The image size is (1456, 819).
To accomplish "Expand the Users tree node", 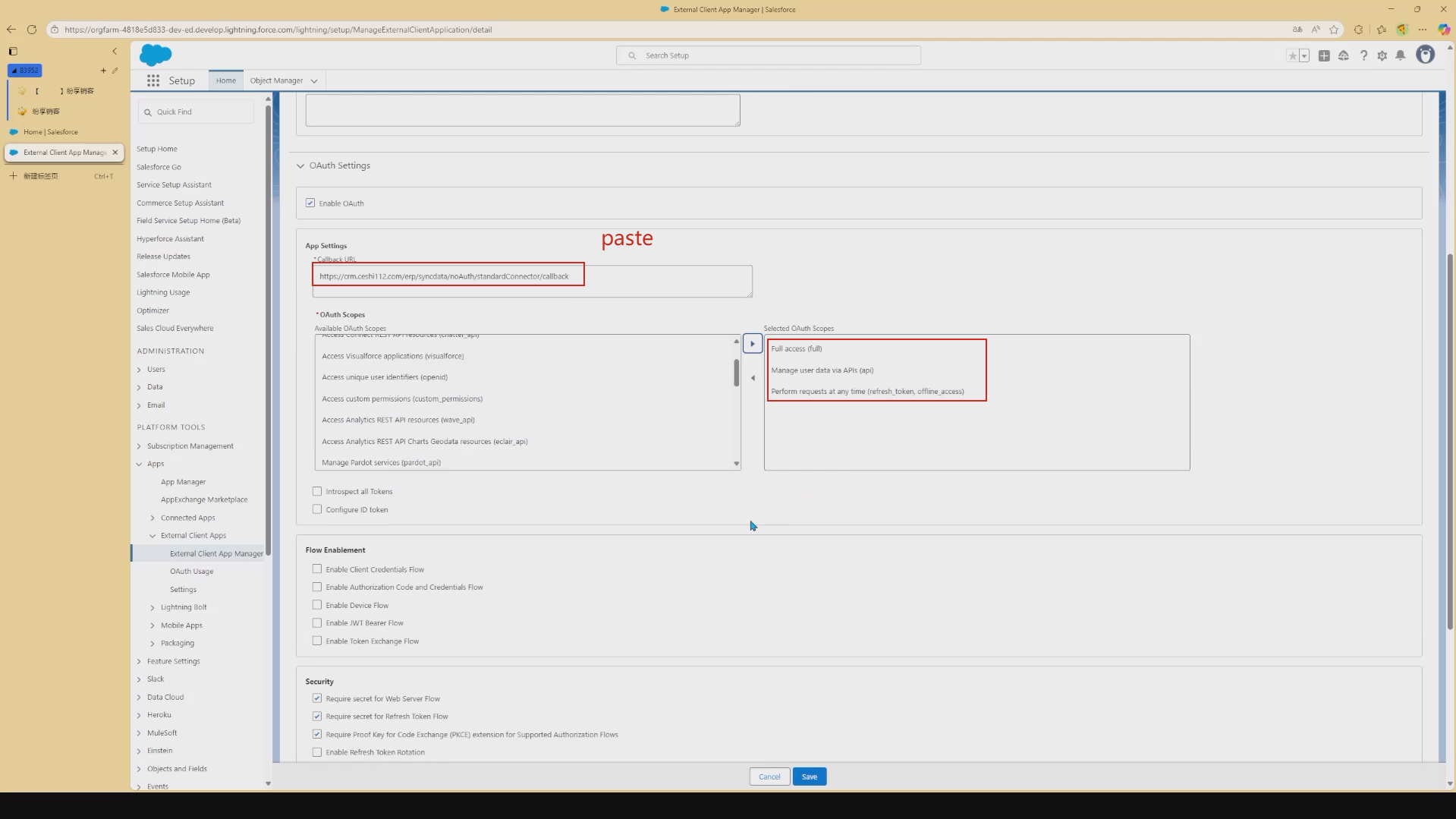I will [x=139, y=370].
